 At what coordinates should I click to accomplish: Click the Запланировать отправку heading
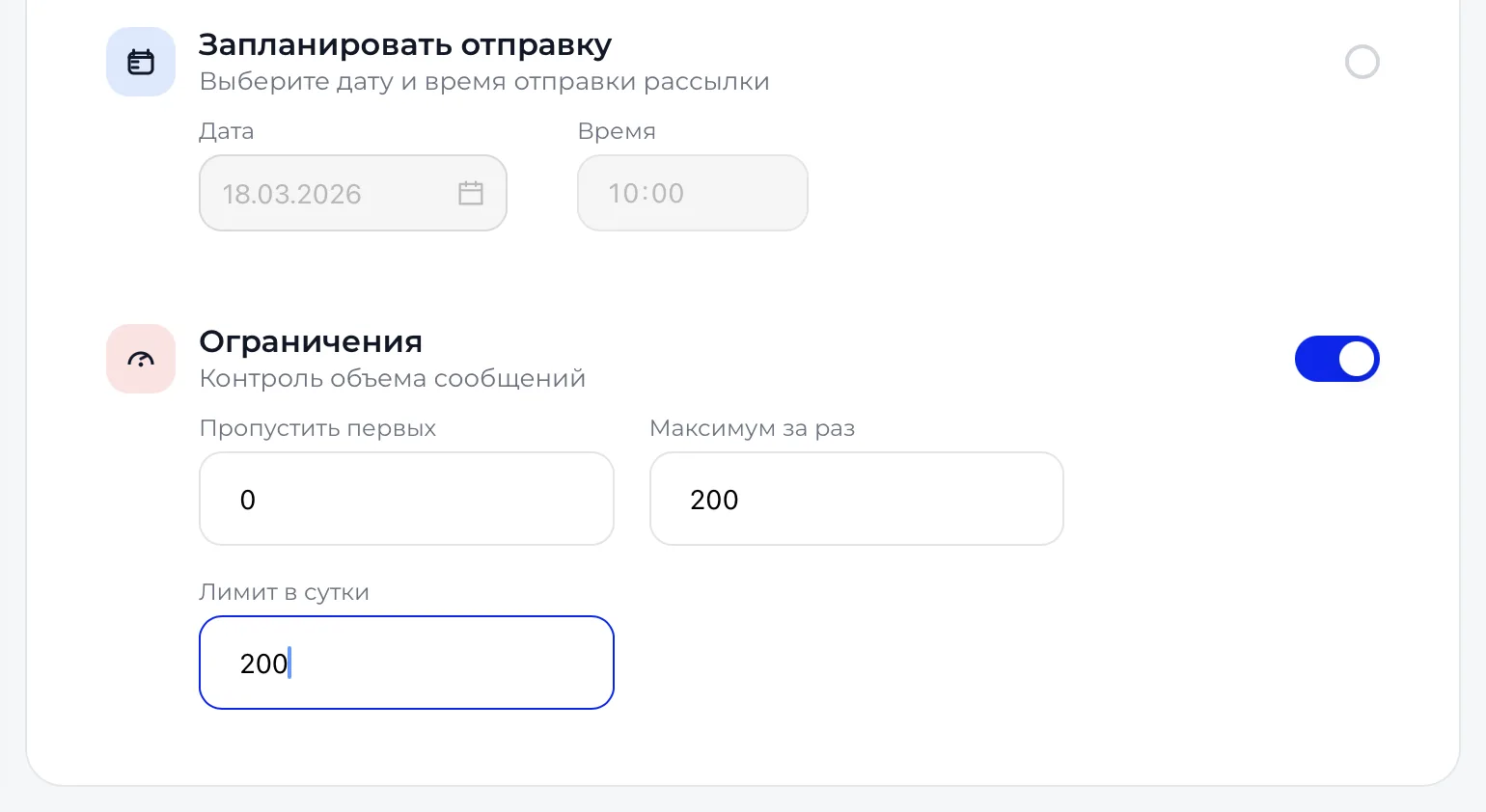coord(405,45)
